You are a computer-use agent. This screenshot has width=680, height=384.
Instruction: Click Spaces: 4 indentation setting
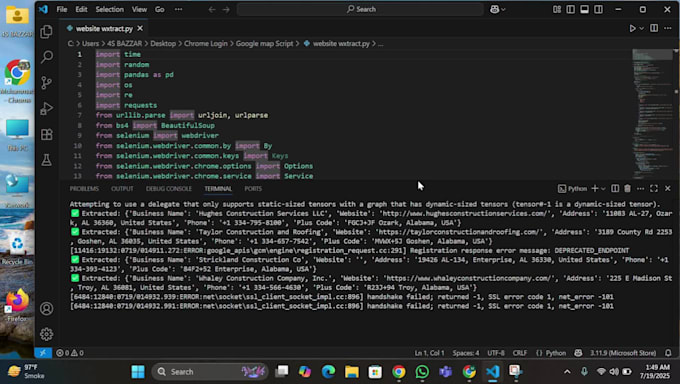click(x=466, y=353)
